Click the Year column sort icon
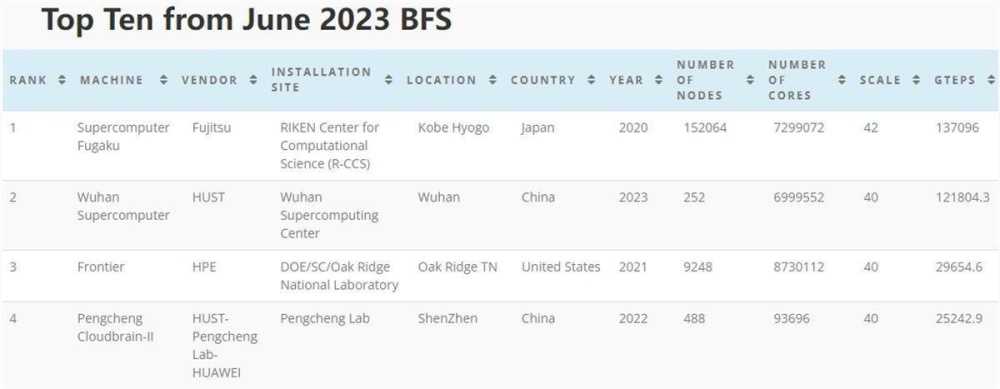 658,80
